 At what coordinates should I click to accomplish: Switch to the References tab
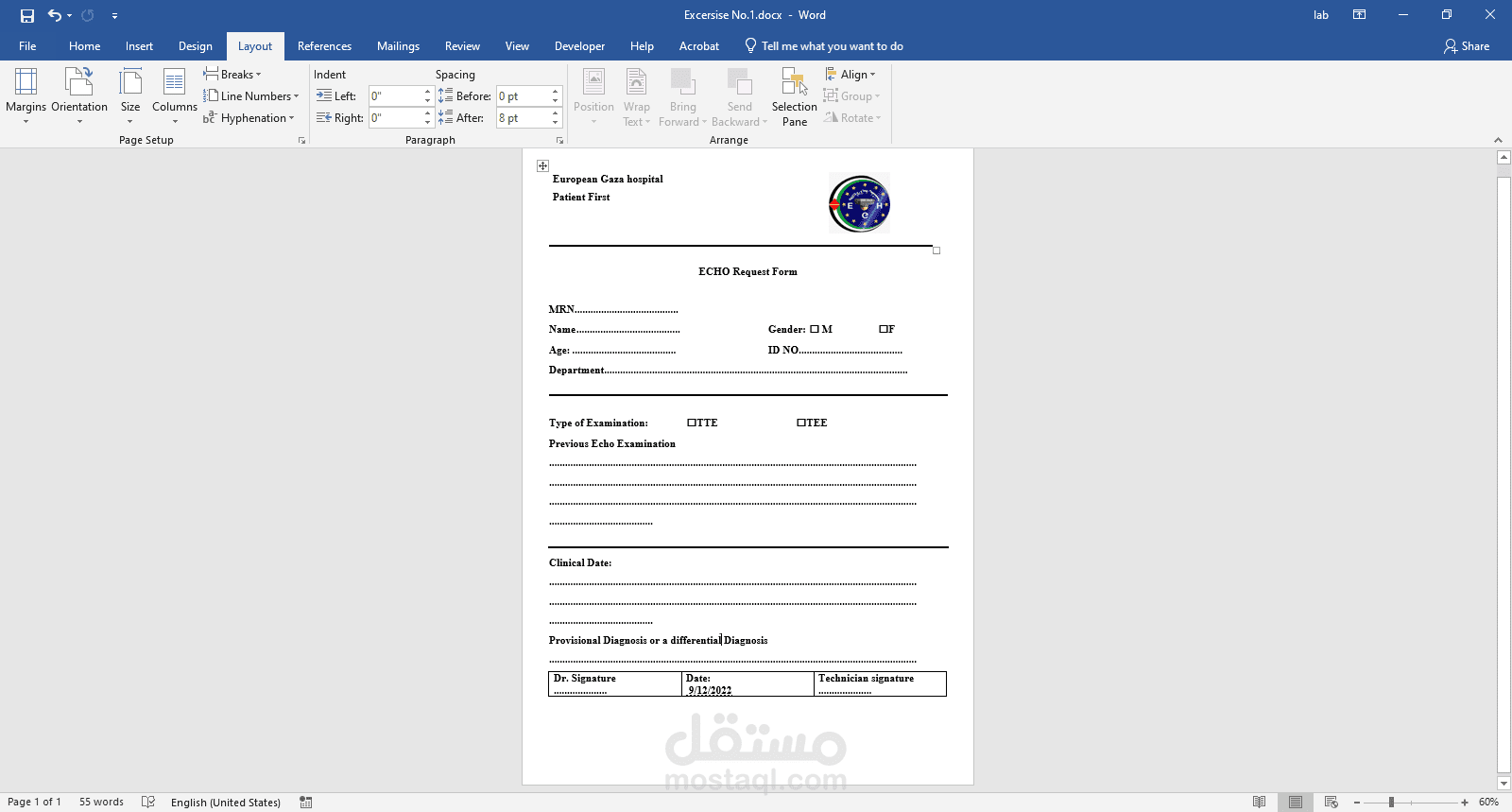point(324,45)
